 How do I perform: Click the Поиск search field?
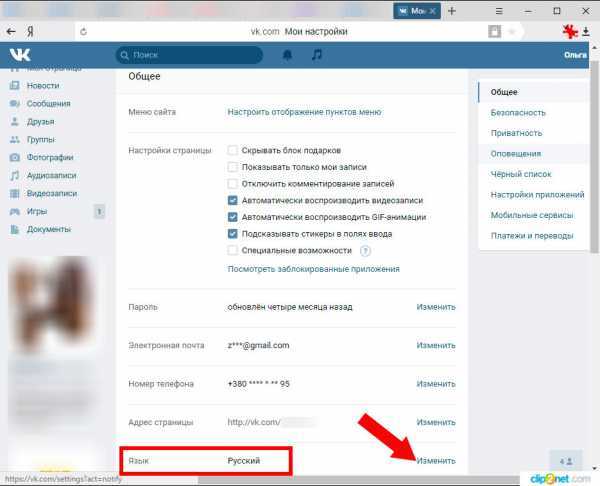[x=189, y=55]
